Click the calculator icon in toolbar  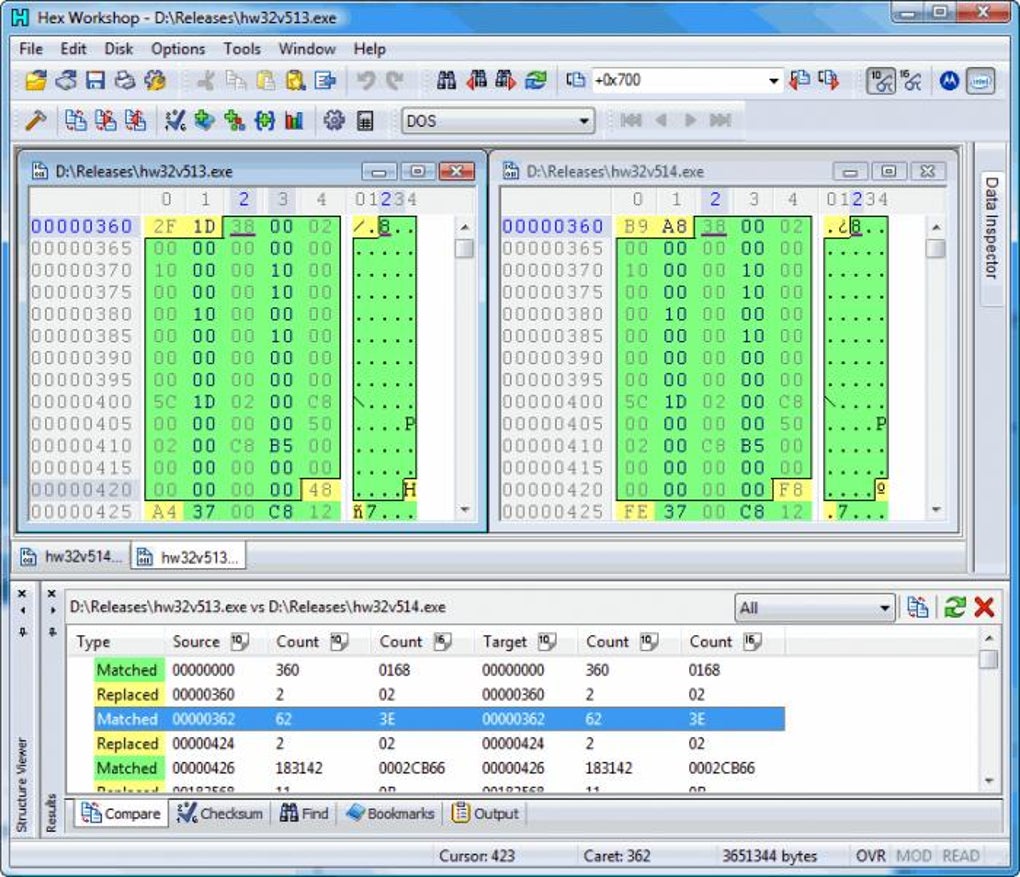[x=365, y=120]
